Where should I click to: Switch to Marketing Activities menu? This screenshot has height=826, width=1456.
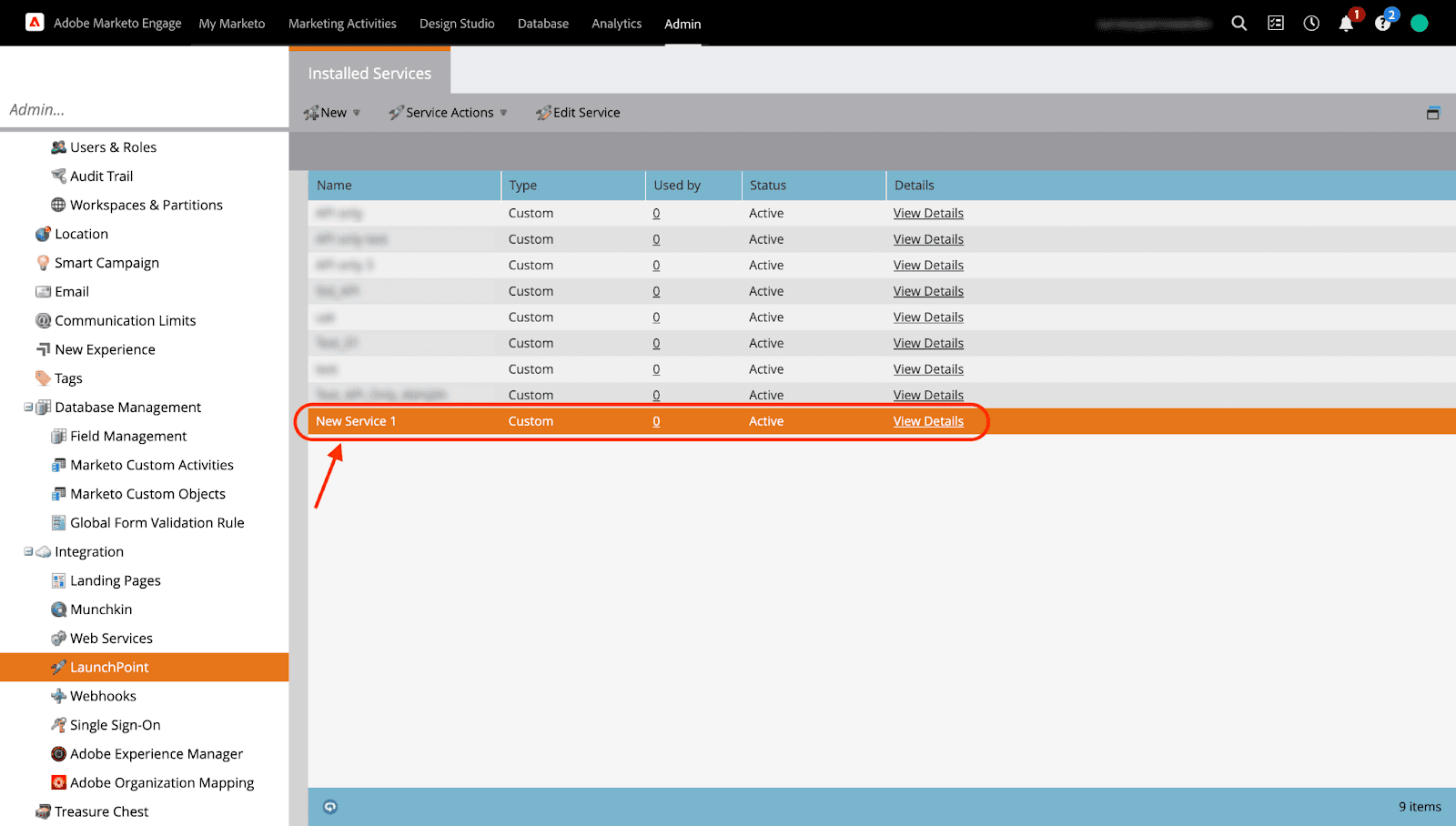click(x=342, y=24)
